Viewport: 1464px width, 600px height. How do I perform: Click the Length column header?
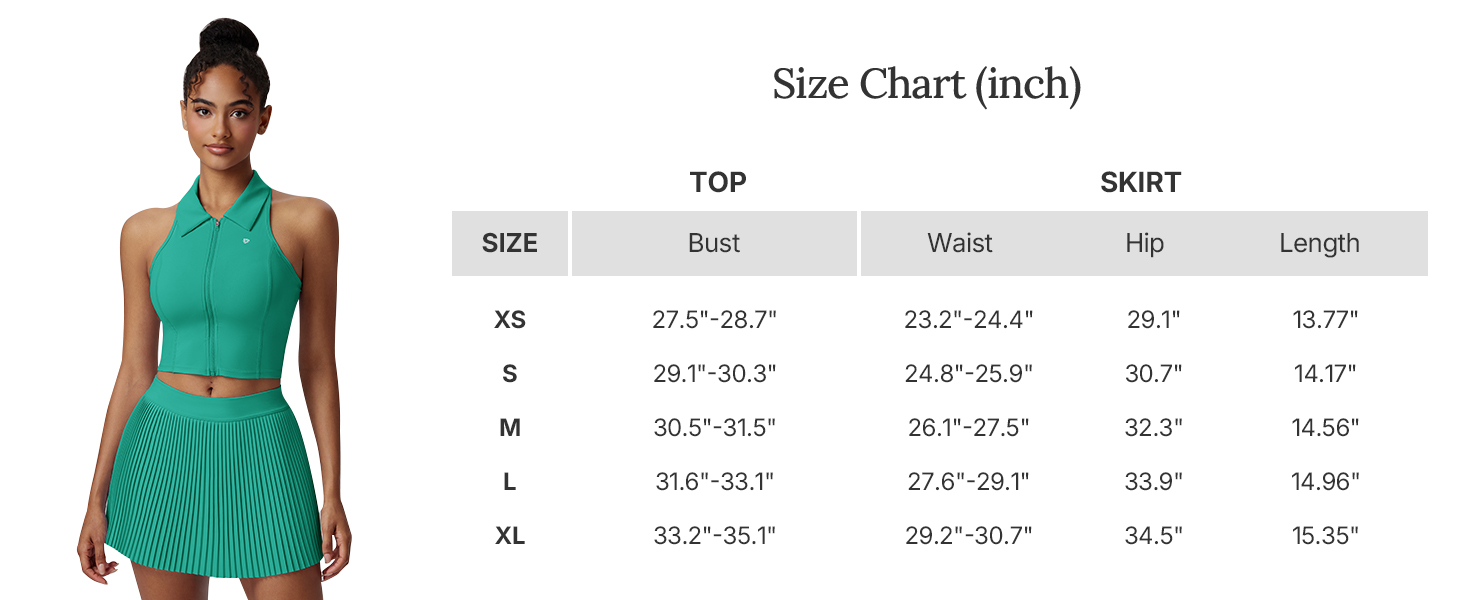pos(1319,243)
